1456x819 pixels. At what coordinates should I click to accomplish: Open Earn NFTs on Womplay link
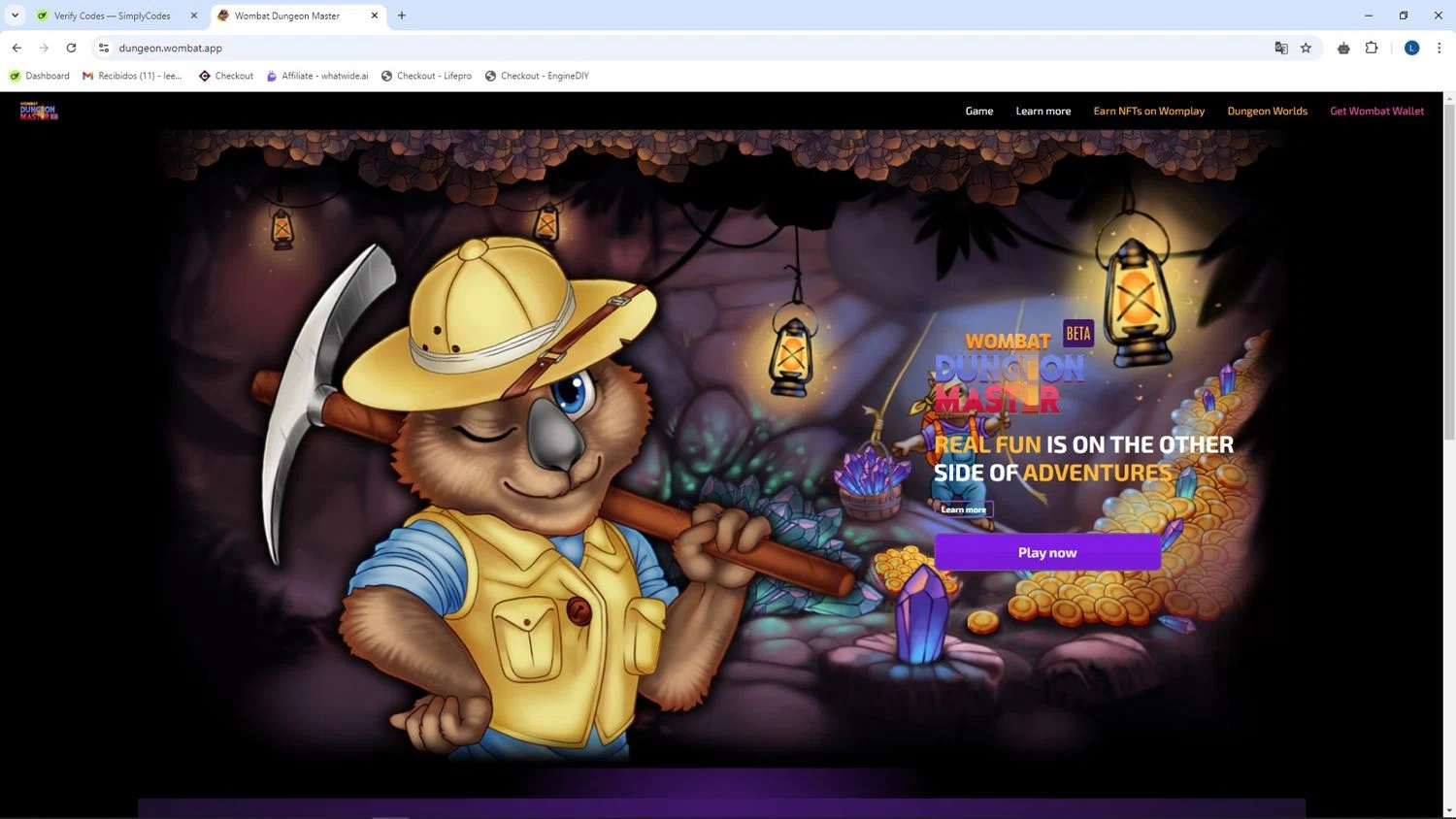pyautogui.click(x=1148, y=111)
